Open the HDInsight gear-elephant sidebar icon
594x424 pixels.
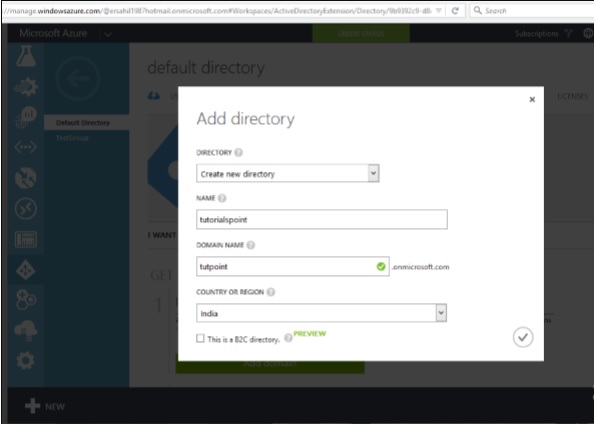tap(26, 87)
